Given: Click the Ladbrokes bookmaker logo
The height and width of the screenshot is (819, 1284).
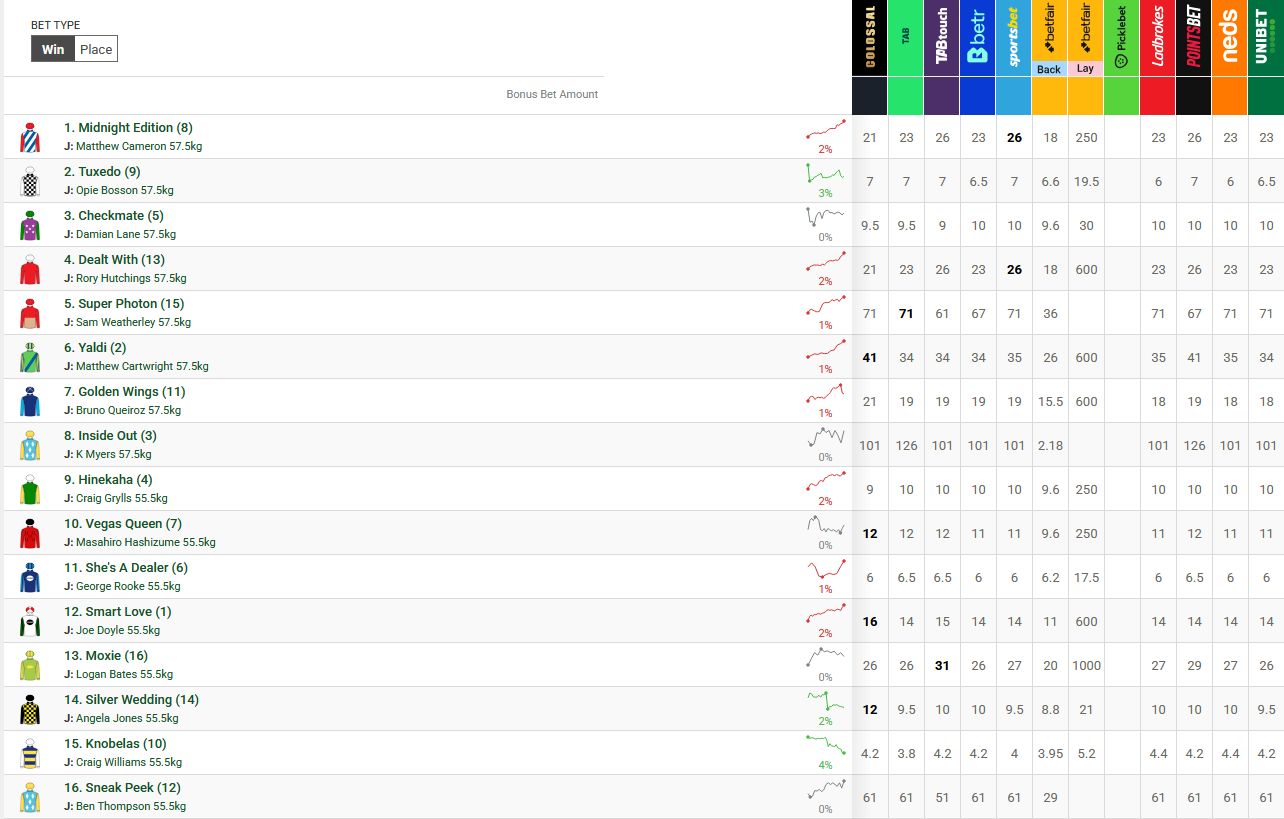Looking at the screenshot, I should [x=1157, y=38].
